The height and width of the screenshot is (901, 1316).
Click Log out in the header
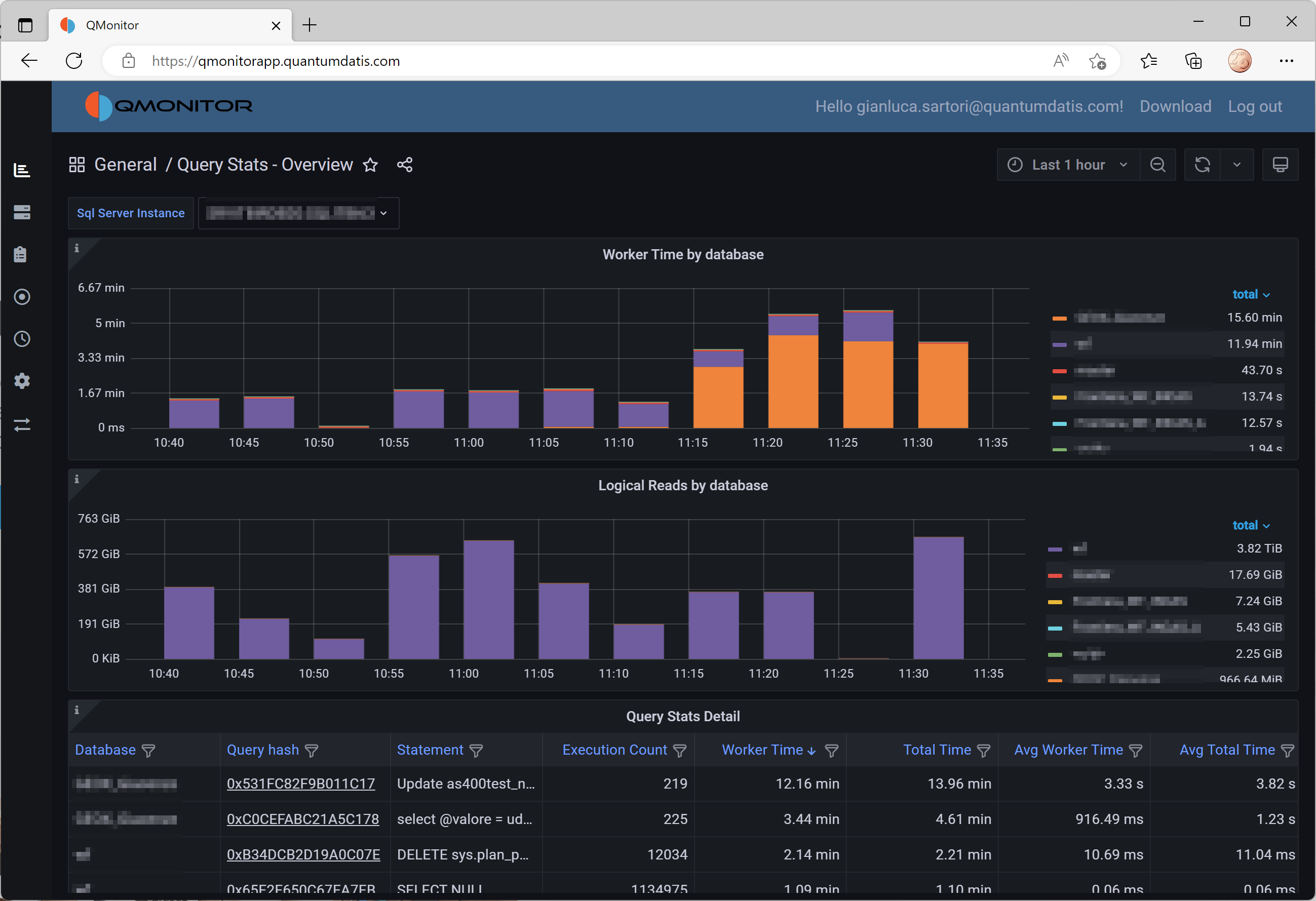pos(1254,106)
